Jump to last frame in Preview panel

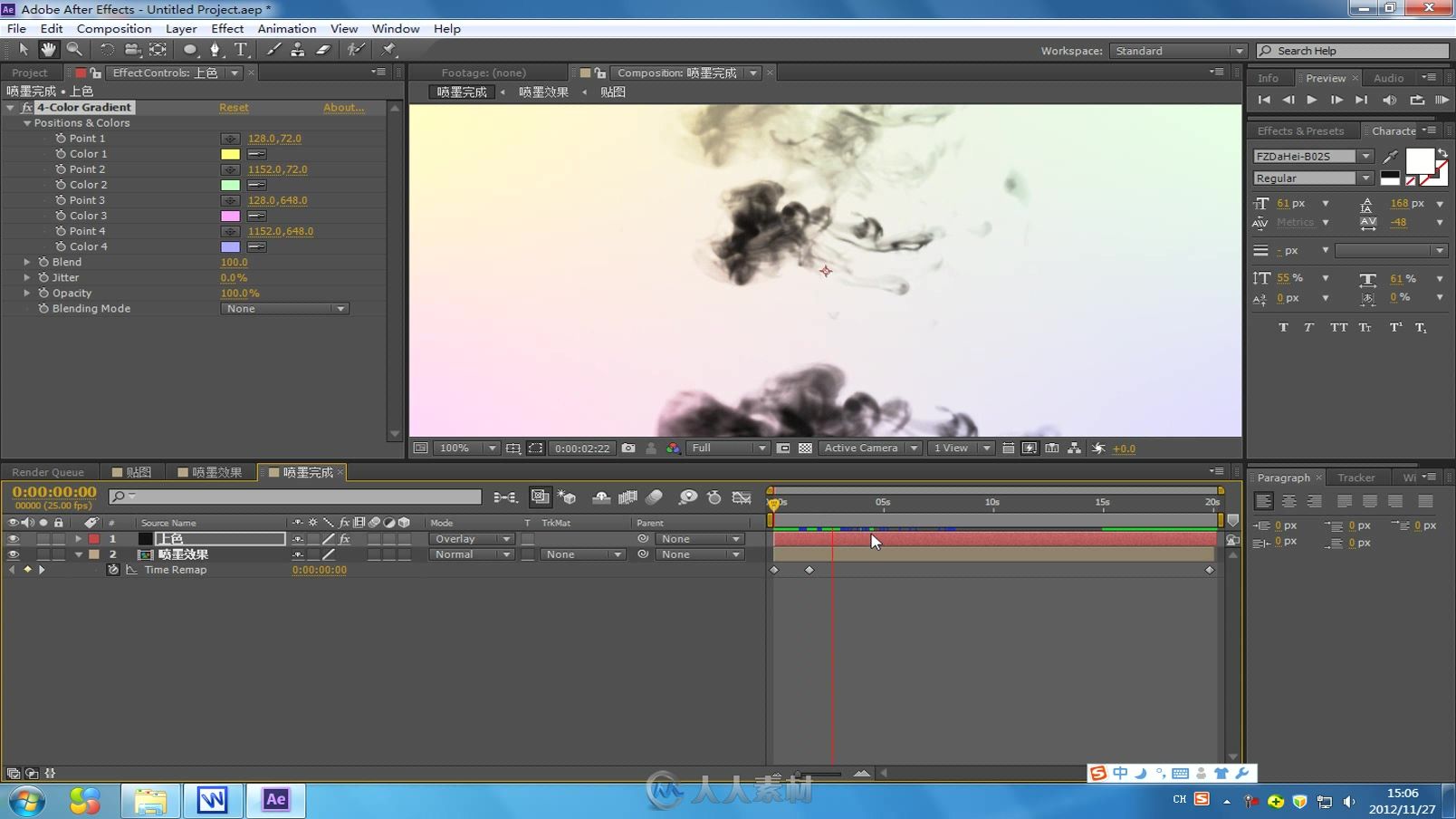(x=1361, y=100)
